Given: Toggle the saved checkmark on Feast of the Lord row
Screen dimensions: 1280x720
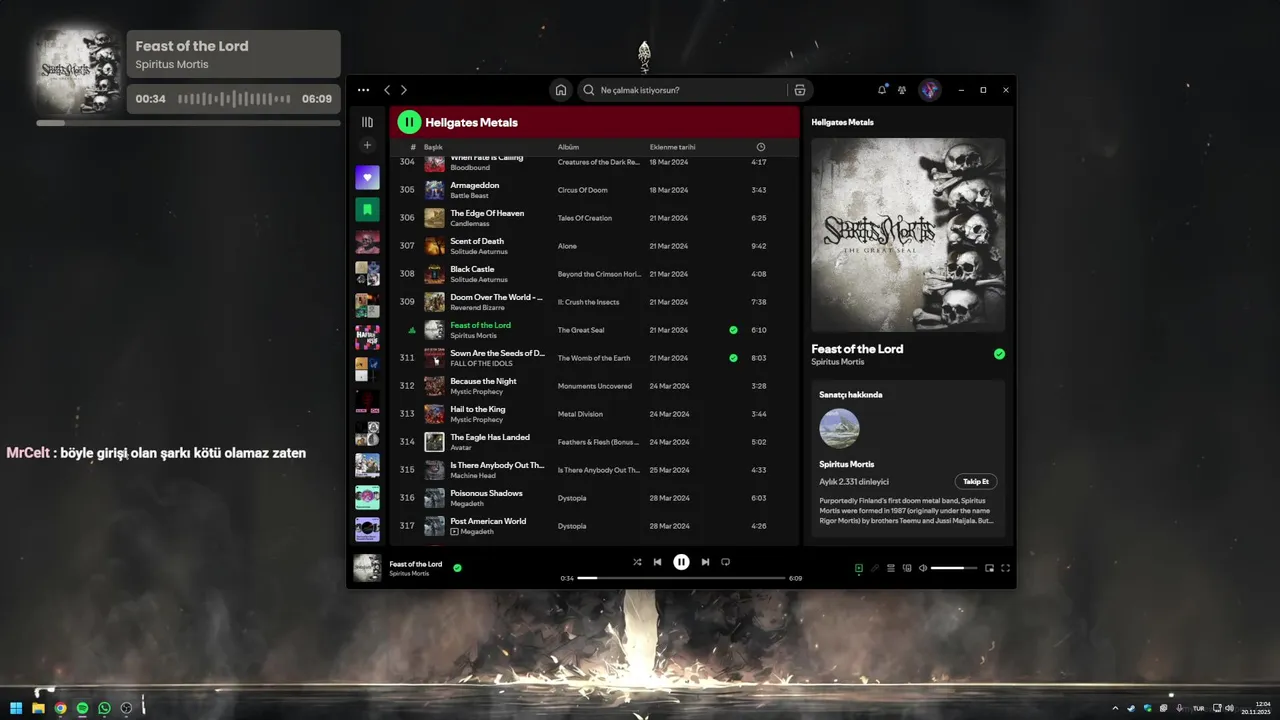Looking at the screenshot, I should tap(734, 330).
